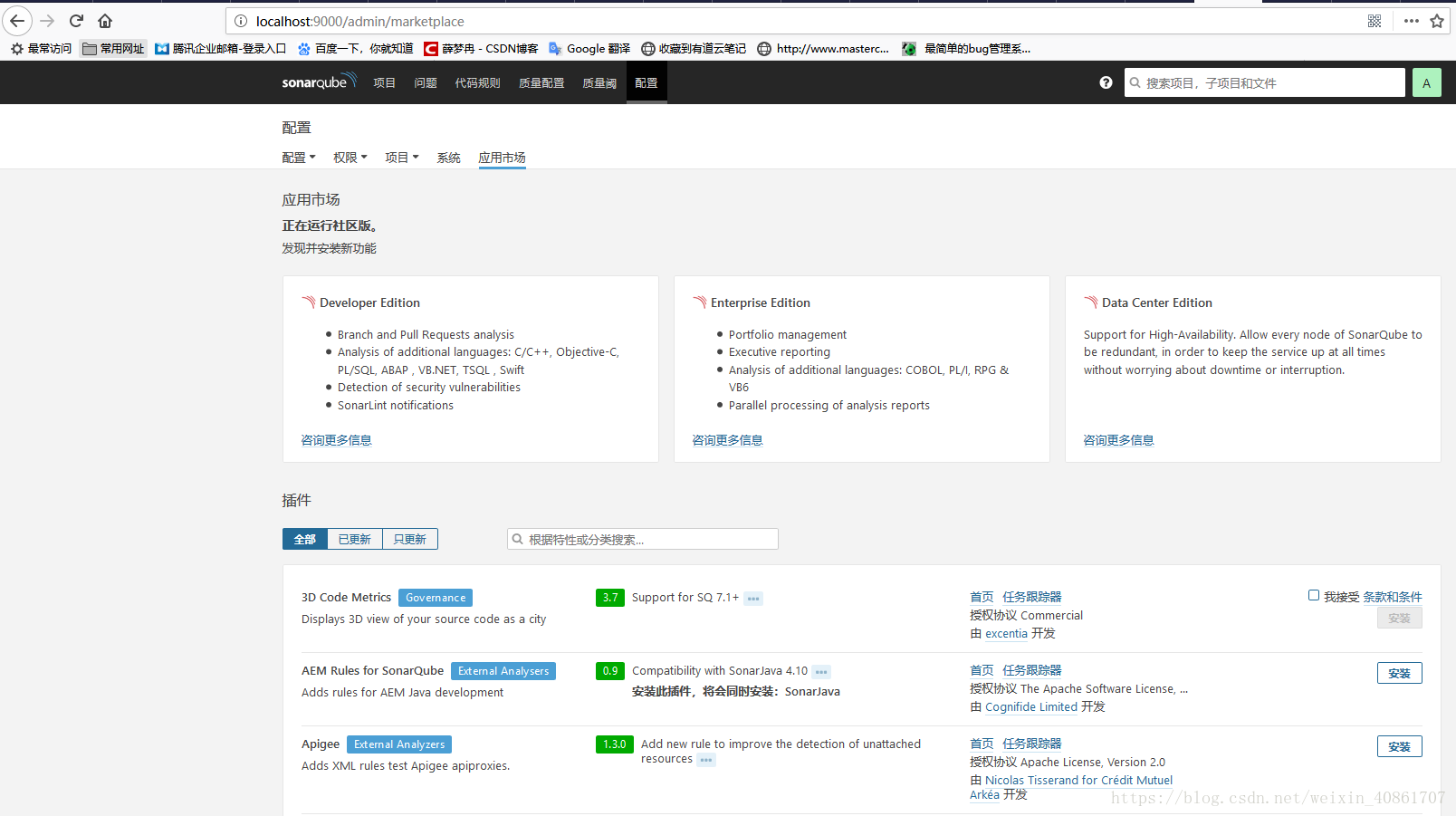This screenshot has height=816, width=1456.
Task: Open 问题 in the top navigation
Action: [x=426, y=82]
